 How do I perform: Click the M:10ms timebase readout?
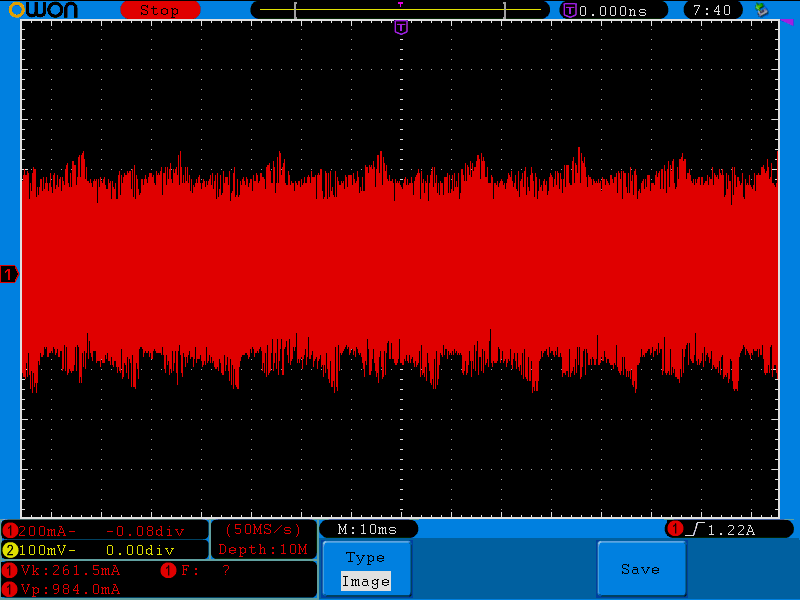click(368, 530)
